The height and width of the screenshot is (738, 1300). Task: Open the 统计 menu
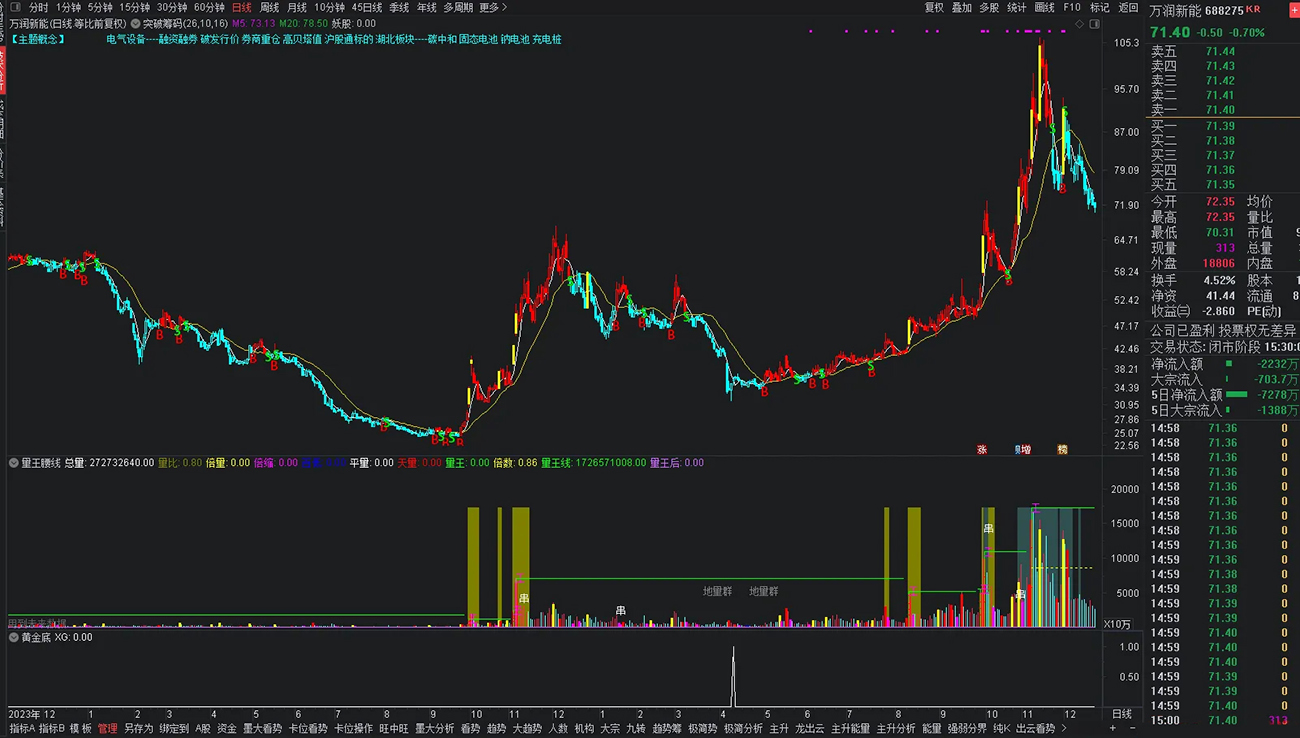click(1017, 7)
